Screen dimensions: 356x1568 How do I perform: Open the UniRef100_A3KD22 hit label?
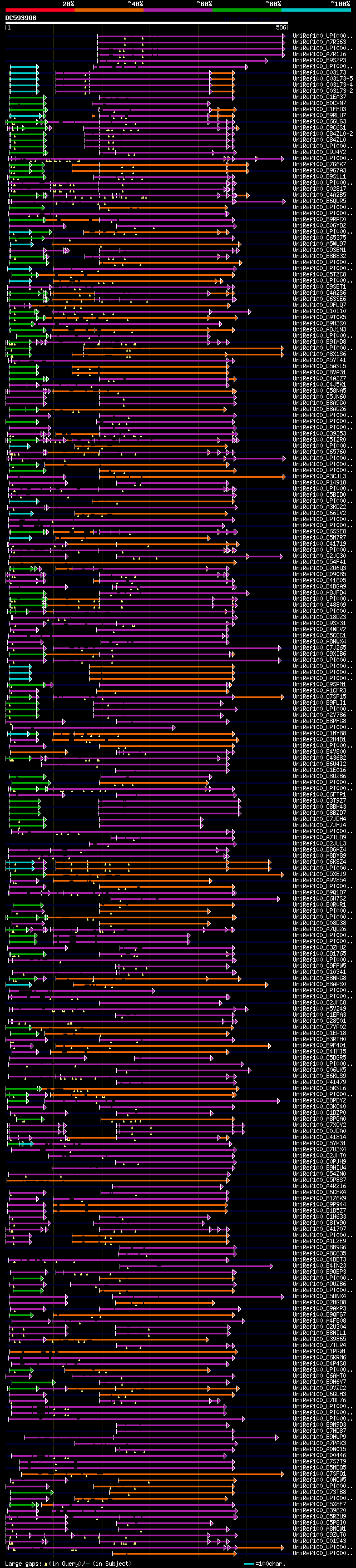coord(319,506)
